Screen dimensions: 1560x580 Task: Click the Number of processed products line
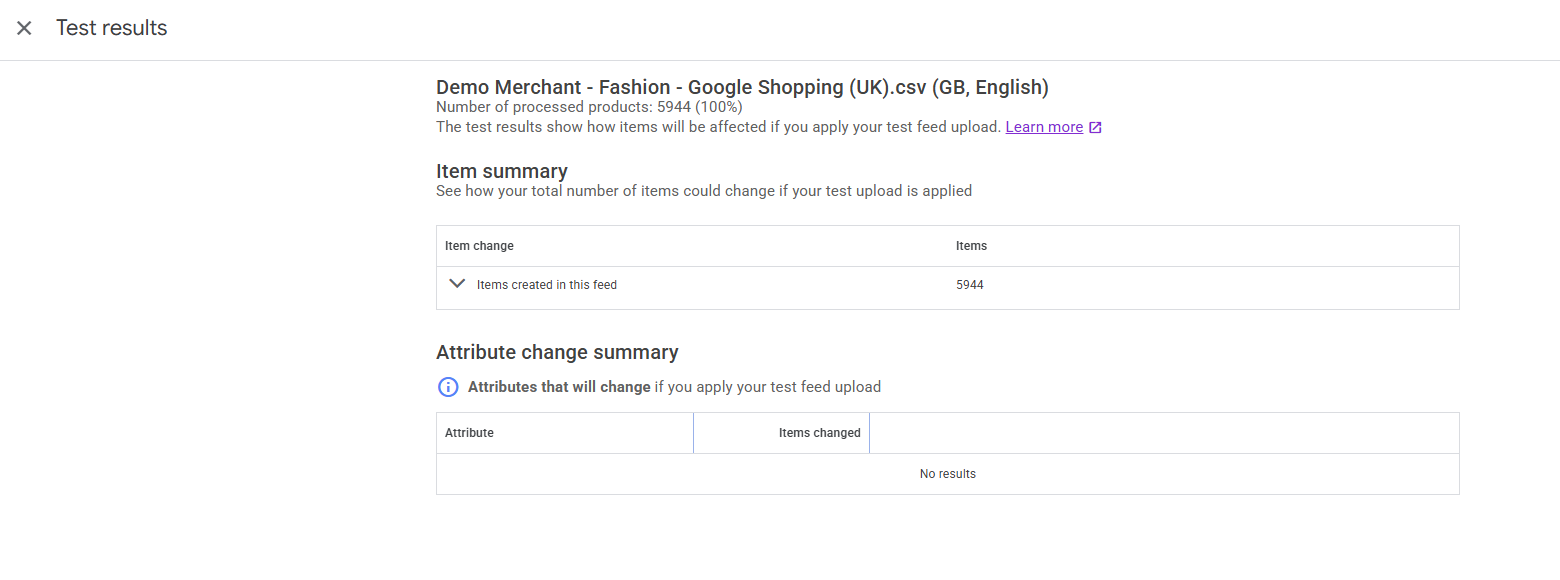tap(589, 107)
